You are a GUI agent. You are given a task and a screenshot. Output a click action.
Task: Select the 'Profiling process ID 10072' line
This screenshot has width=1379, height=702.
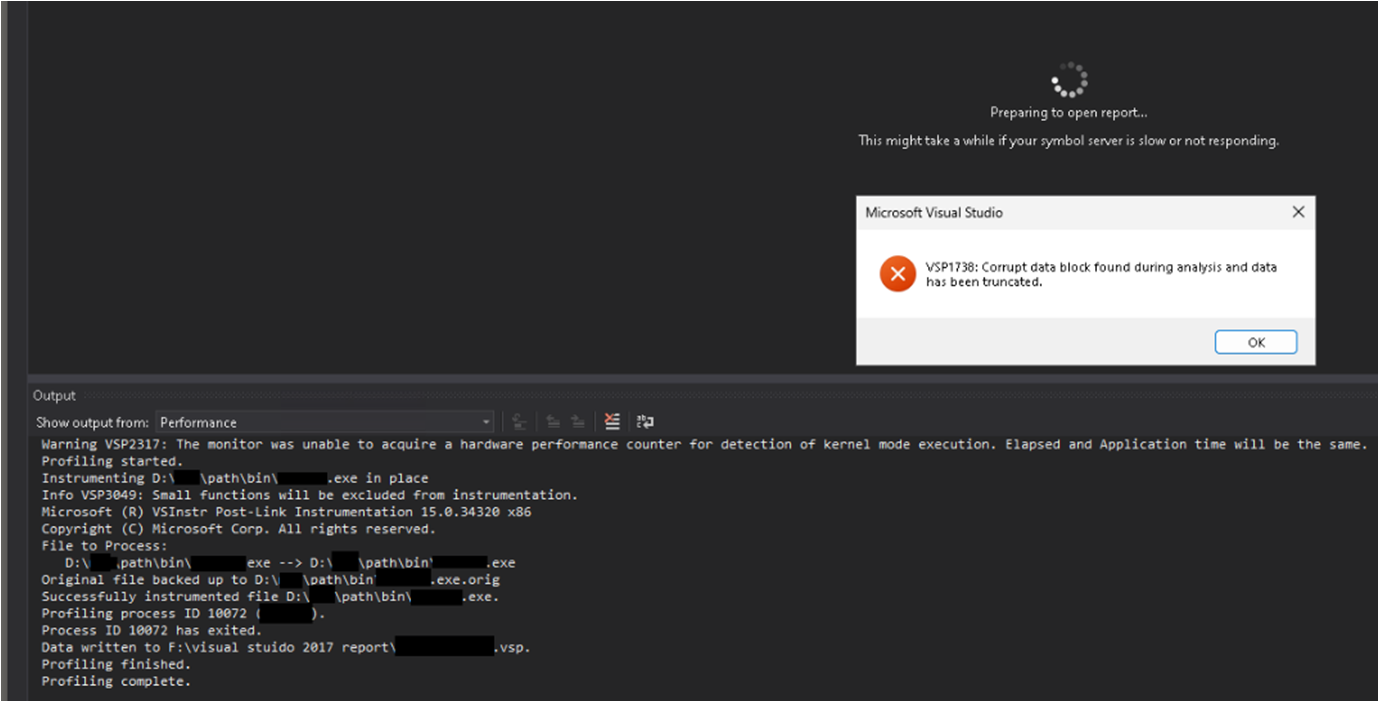[184, 614]
